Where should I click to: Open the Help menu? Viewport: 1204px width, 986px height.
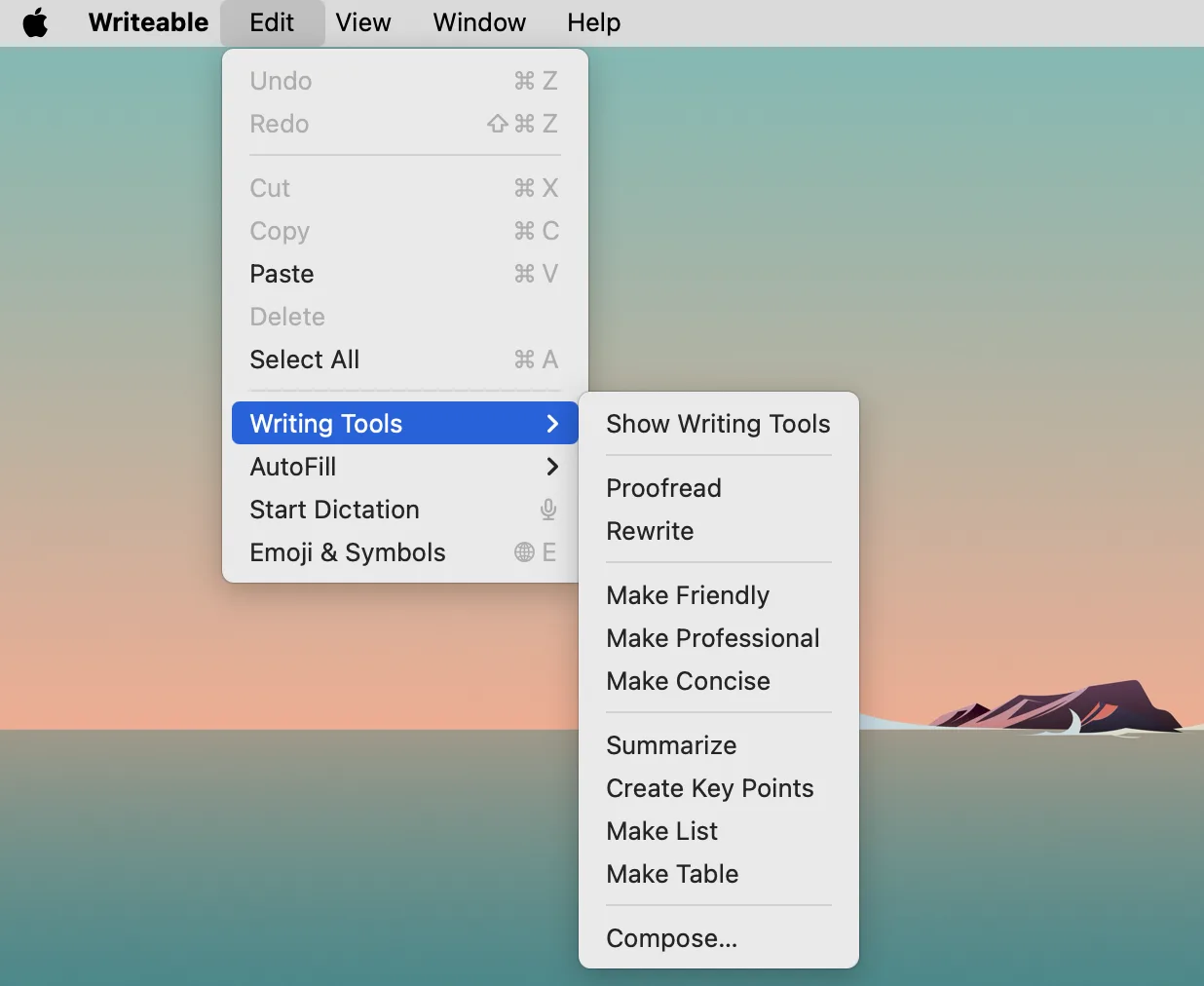pos(592,22)
